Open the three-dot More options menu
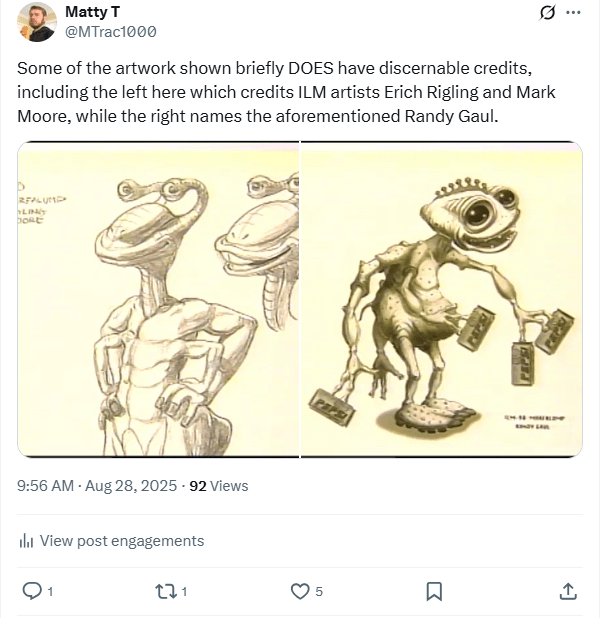 tap(573, 13)
